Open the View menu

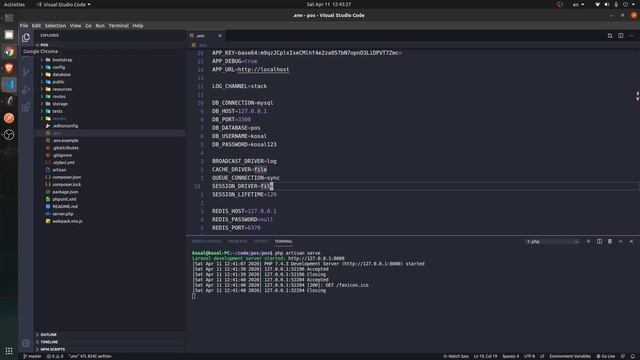[76, 26]
